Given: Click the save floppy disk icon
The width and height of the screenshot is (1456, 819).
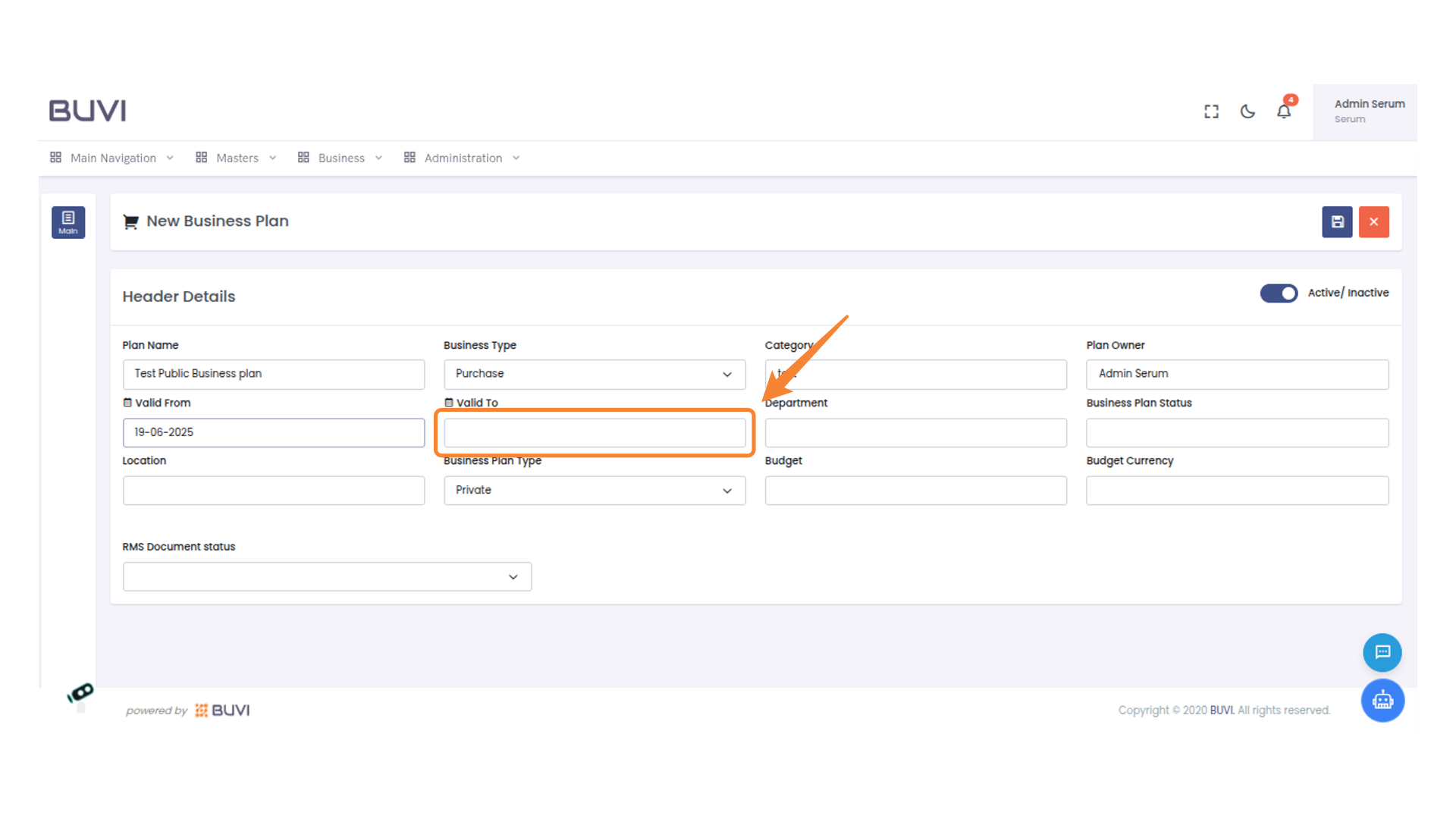Looking at the screenshot, I should [x=1337, y=222].
